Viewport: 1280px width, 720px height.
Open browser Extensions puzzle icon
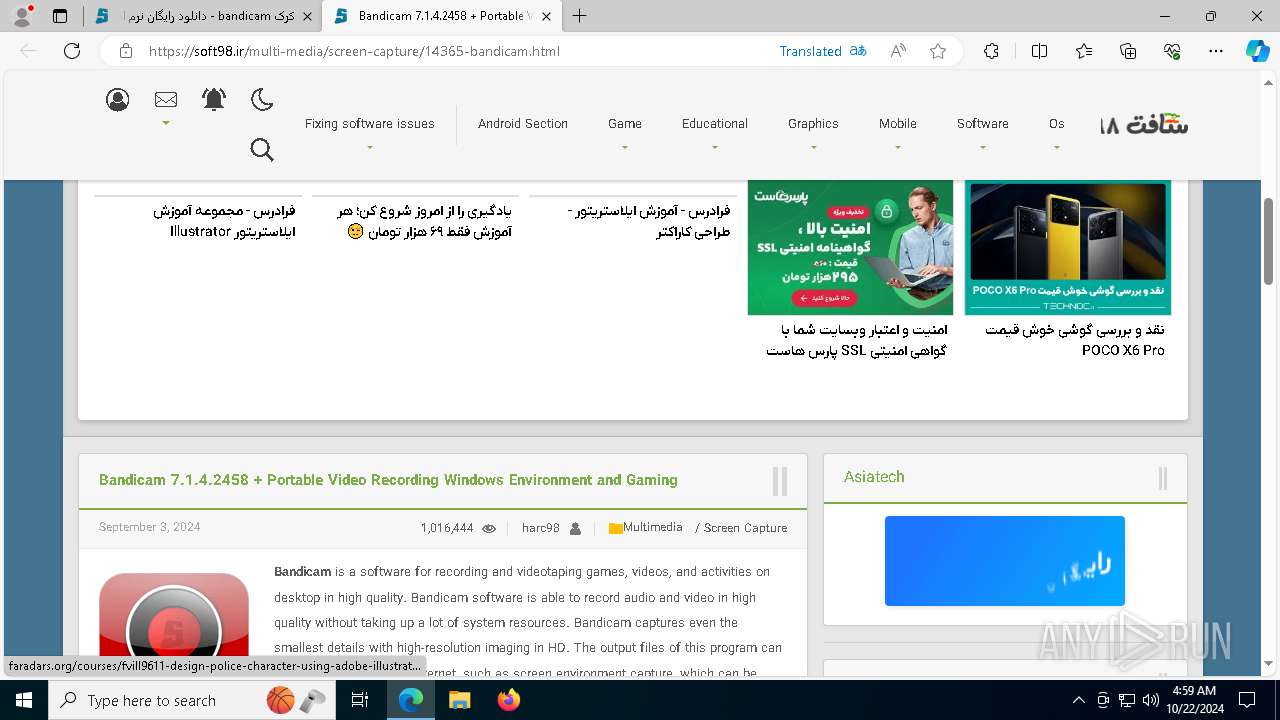pyautogui.click(x=991, y=51)
